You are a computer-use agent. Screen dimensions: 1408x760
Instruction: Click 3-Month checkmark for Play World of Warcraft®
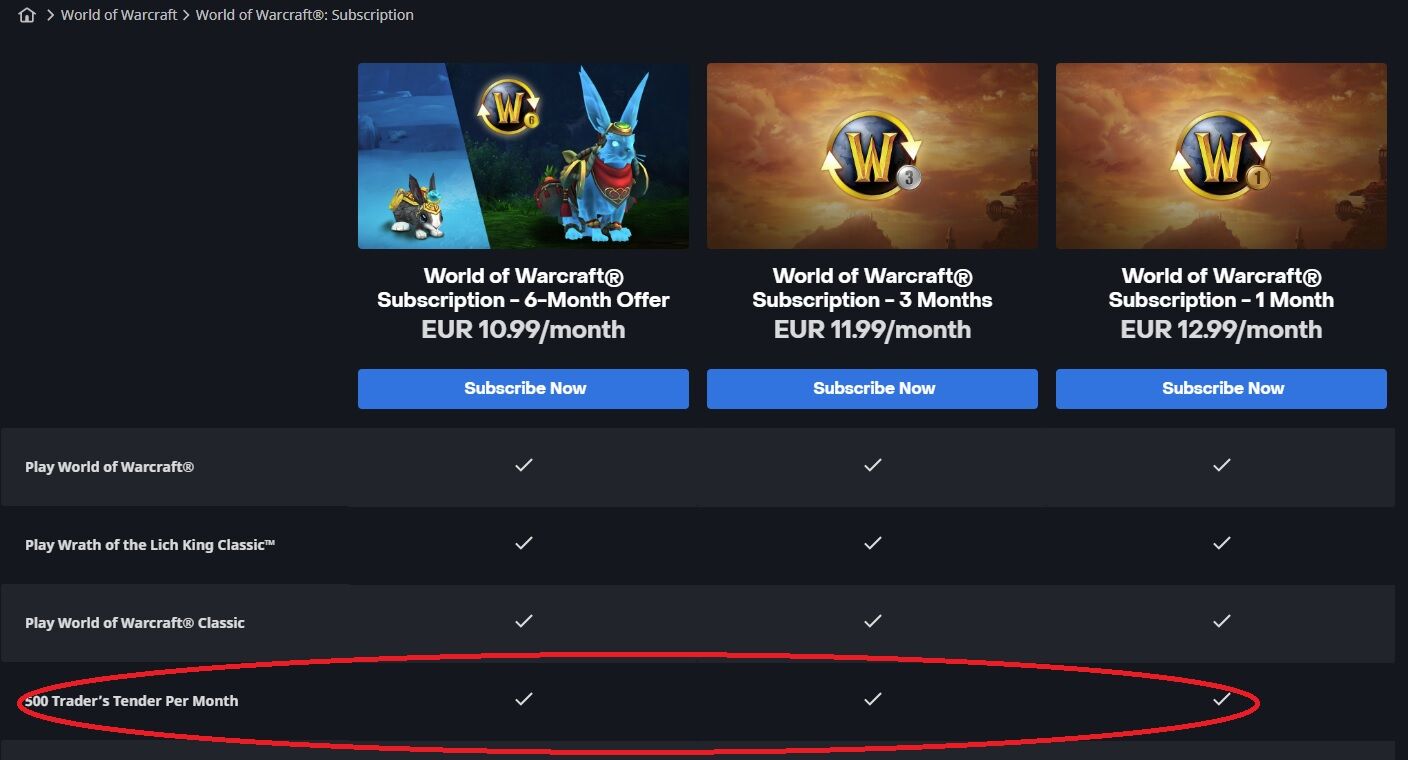click(x=872, y=465)
